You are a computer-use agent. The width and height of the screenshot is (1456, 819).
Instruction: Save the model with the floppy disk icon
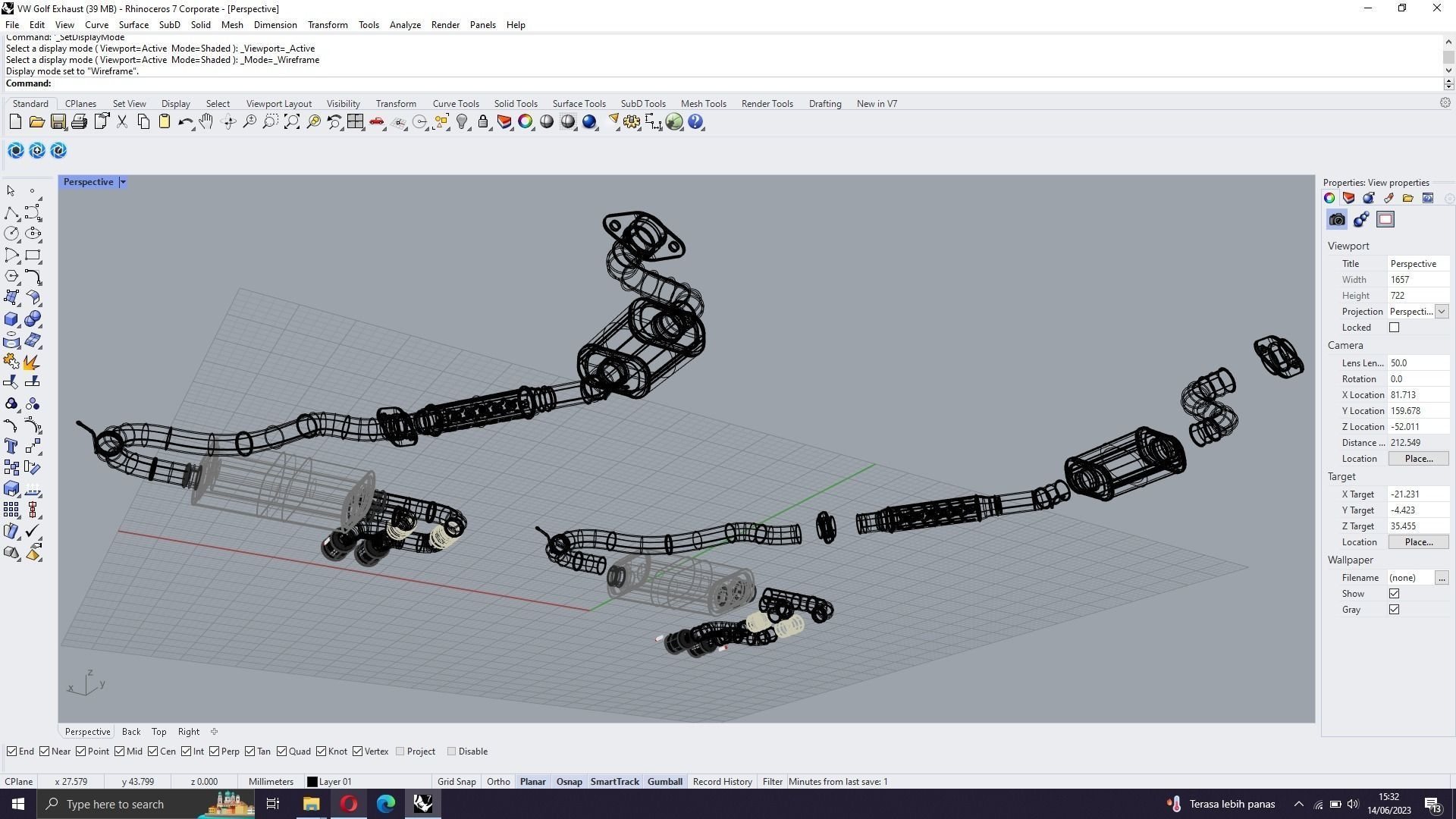point(58,122)
